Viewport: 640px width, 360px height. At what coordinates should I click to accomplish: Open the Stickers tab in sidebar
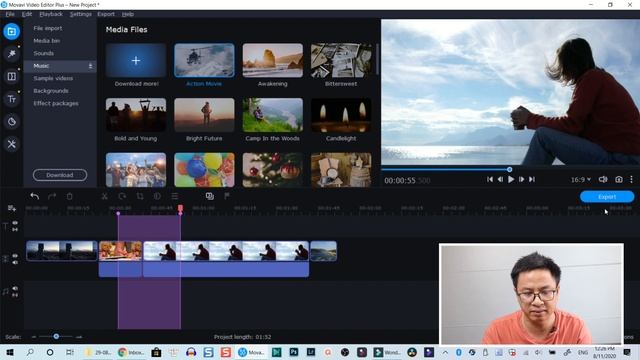click(x=11, y=121)
